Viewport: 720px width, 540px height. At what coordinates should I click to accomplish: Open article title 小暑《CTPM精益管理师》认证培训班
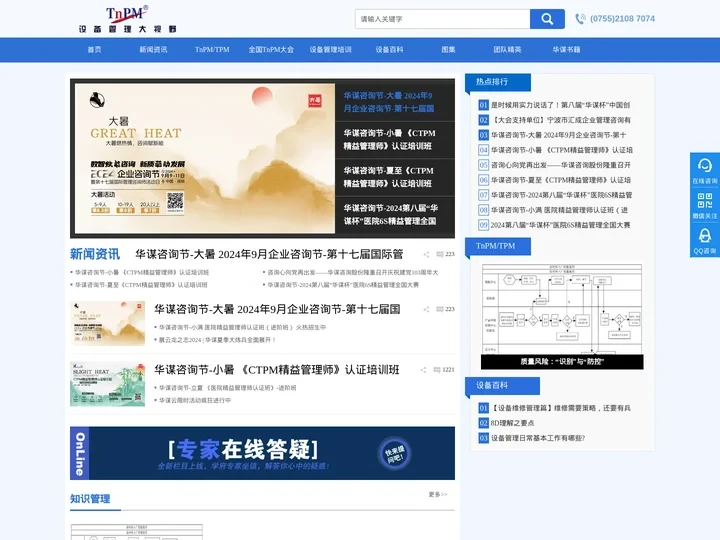click(x=277, y=370)
